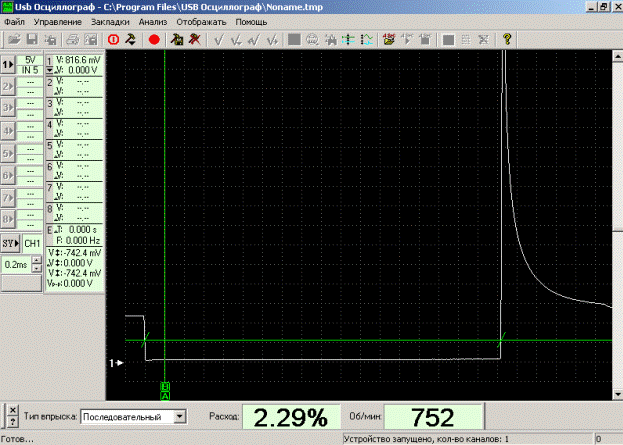Click the scrollbar down arrow of the waveform area
Screen dimensions: 623x445
(x=617, y=394)
